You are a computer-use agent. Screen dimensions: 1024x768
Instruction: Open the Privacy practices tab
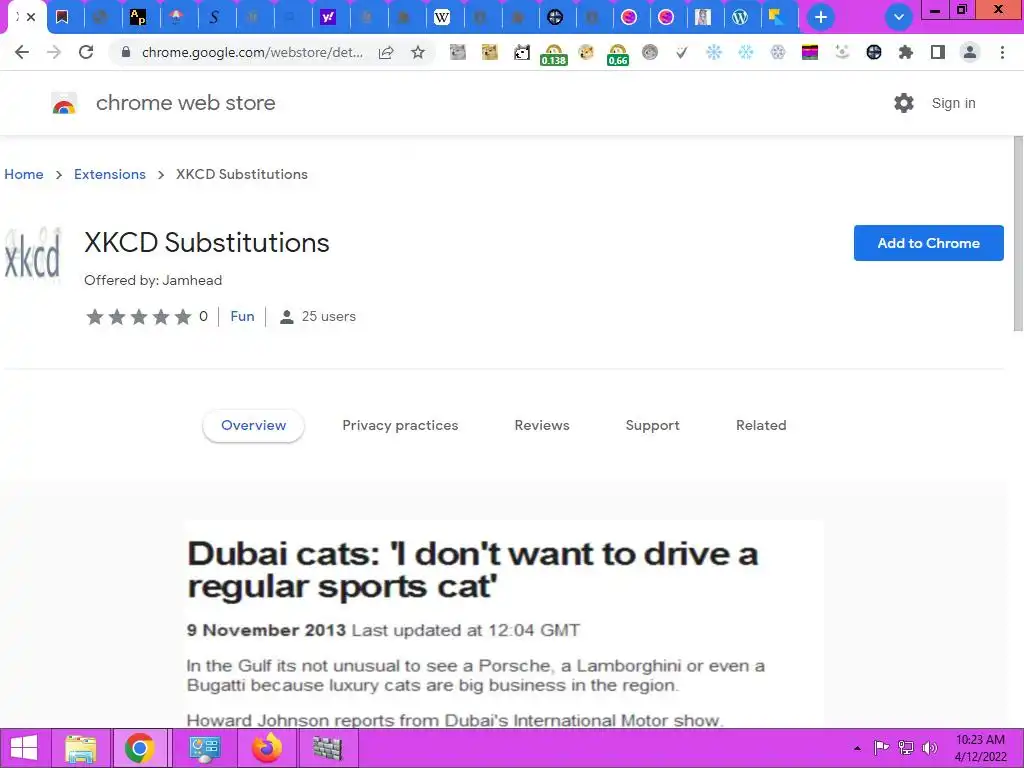click(x=400, y=425)
